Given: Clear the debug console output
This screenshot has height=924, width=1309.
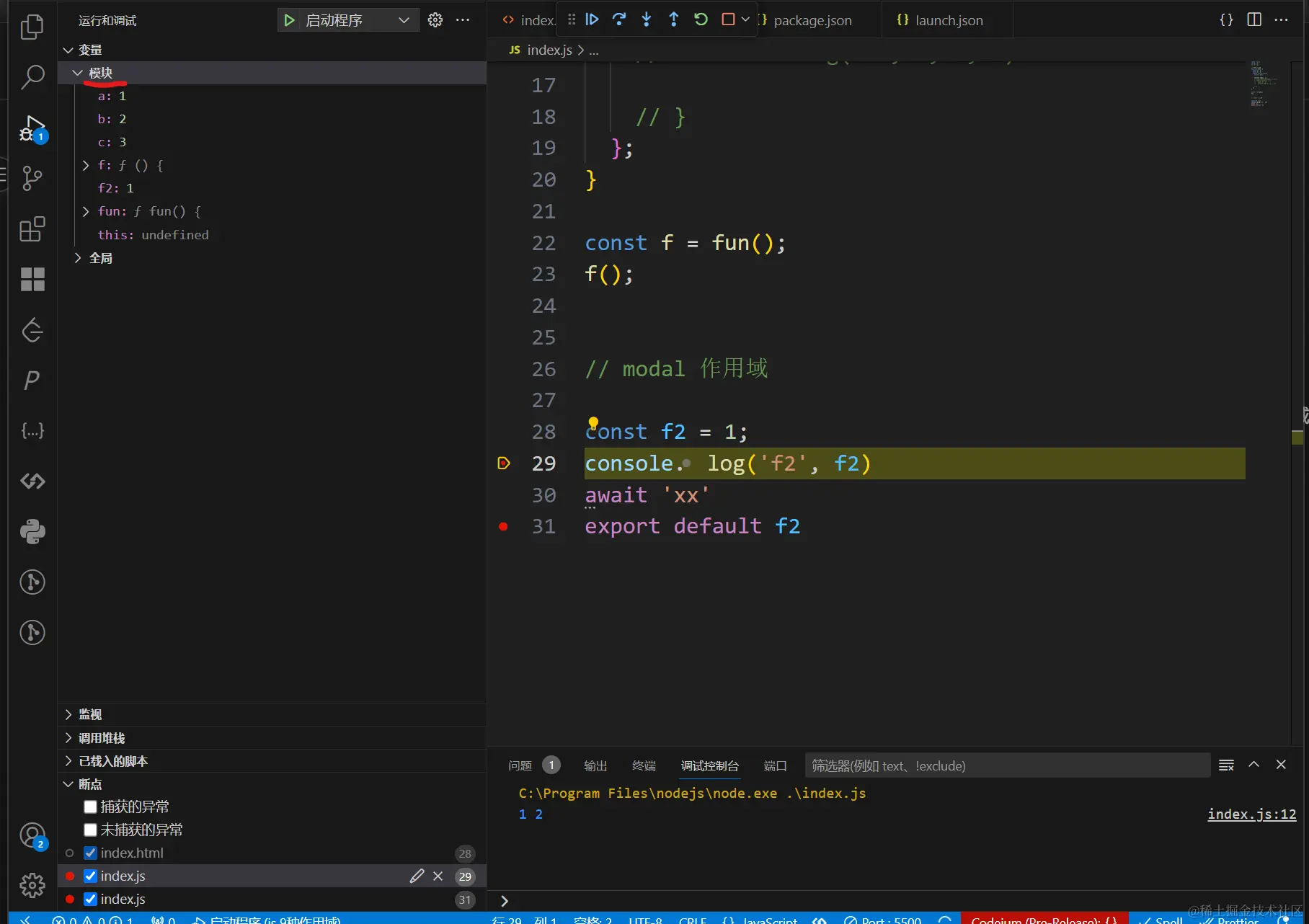Looking at the screenshot, I should (1226, 765).
